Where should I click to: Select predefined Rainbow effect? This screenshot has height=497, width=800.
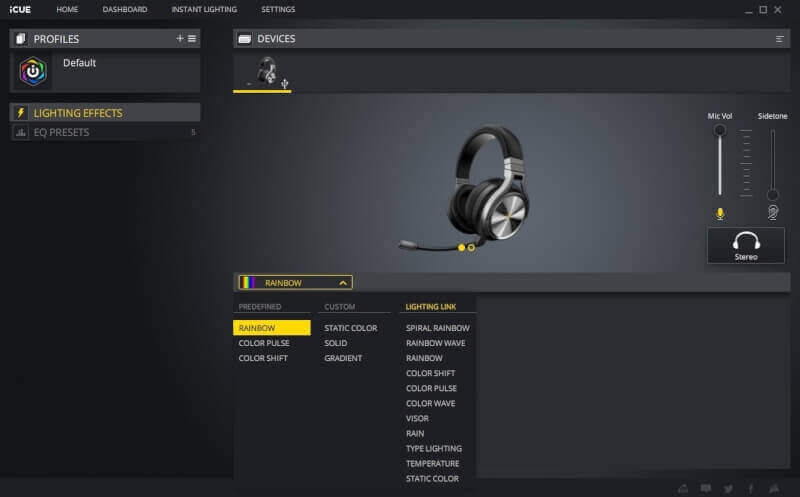coord(271,328)
